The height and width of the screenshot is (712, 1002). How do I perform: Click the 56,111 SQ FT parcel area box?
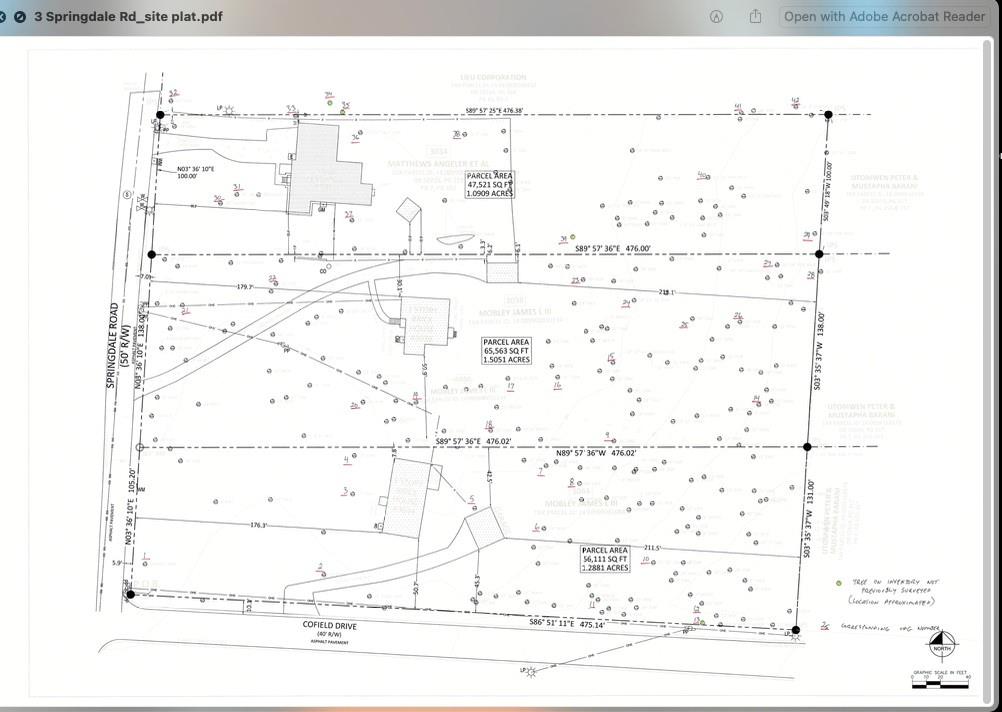point(605,559)
